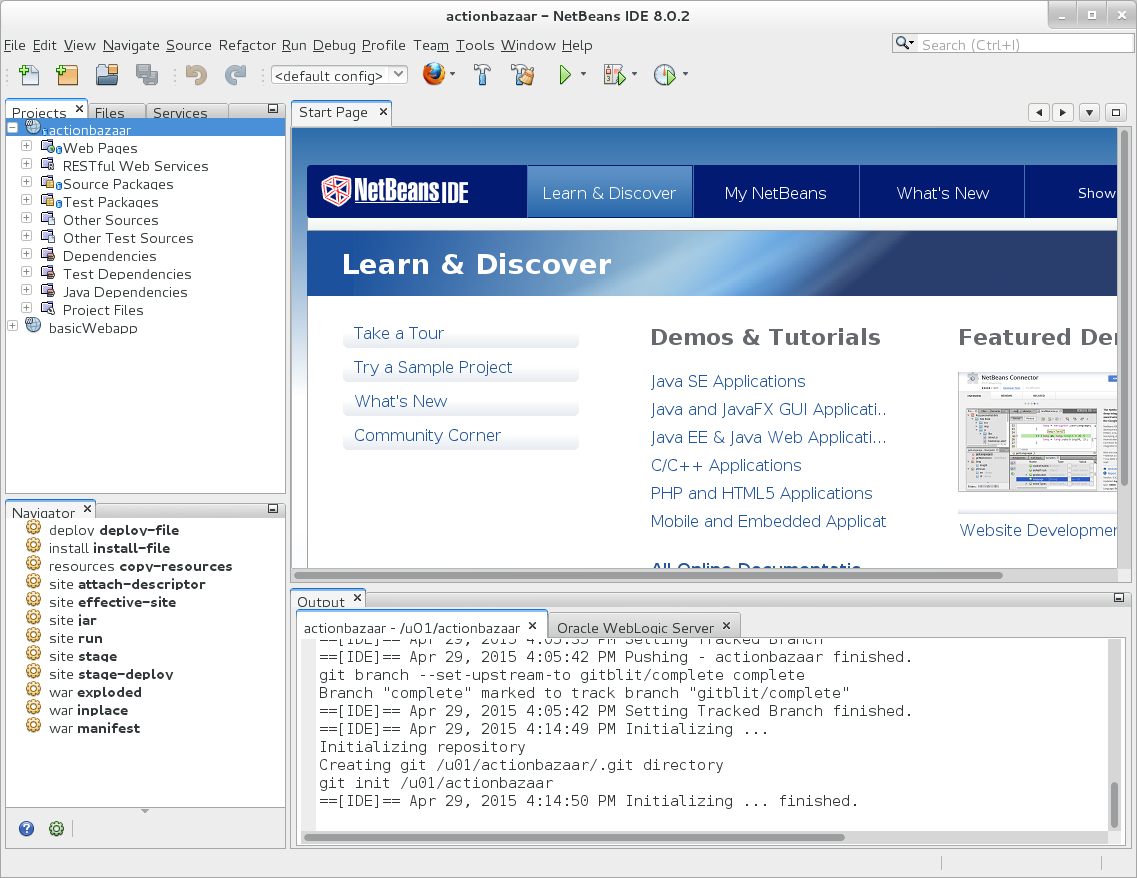
Task: Click the help icon in Navigator panel
Action: pyautogui.click(x=26, y=828)
